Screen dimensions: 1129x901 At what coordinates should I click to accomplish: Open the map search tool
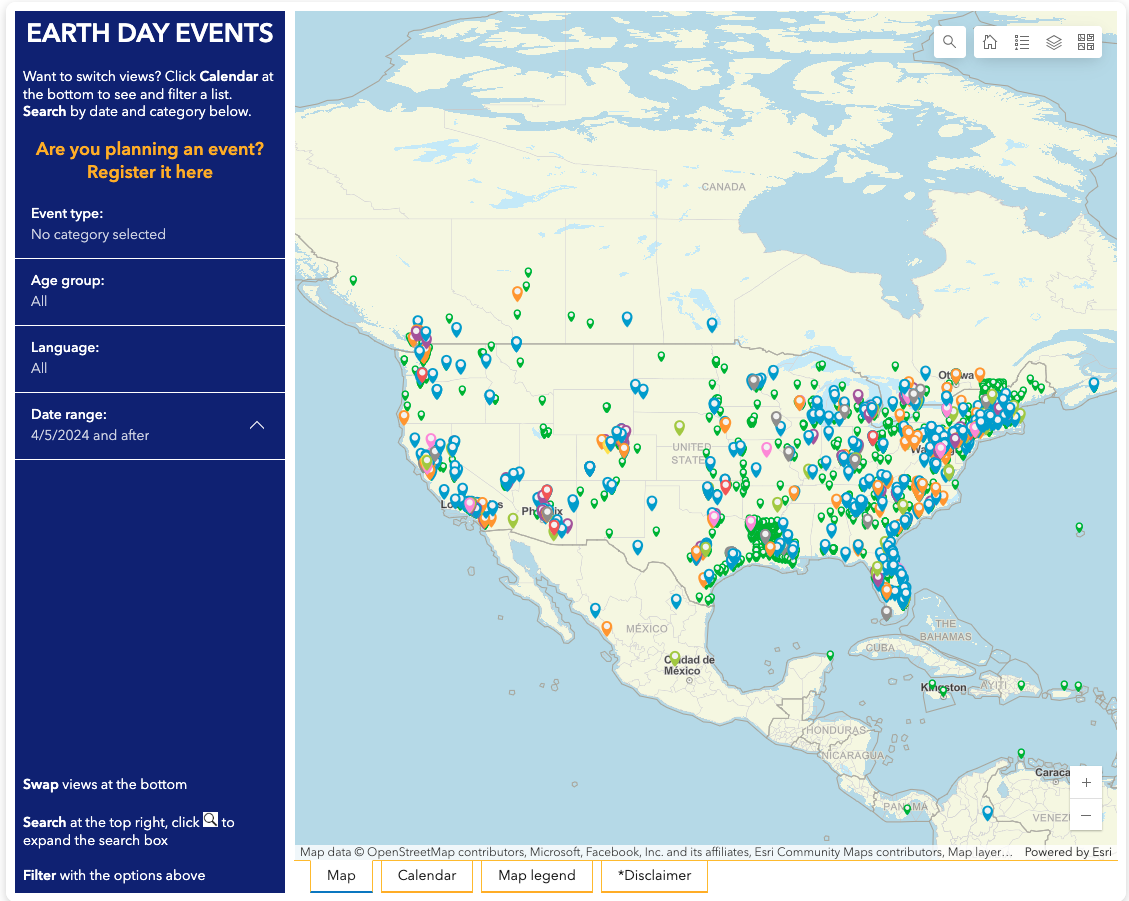[949, 42]
